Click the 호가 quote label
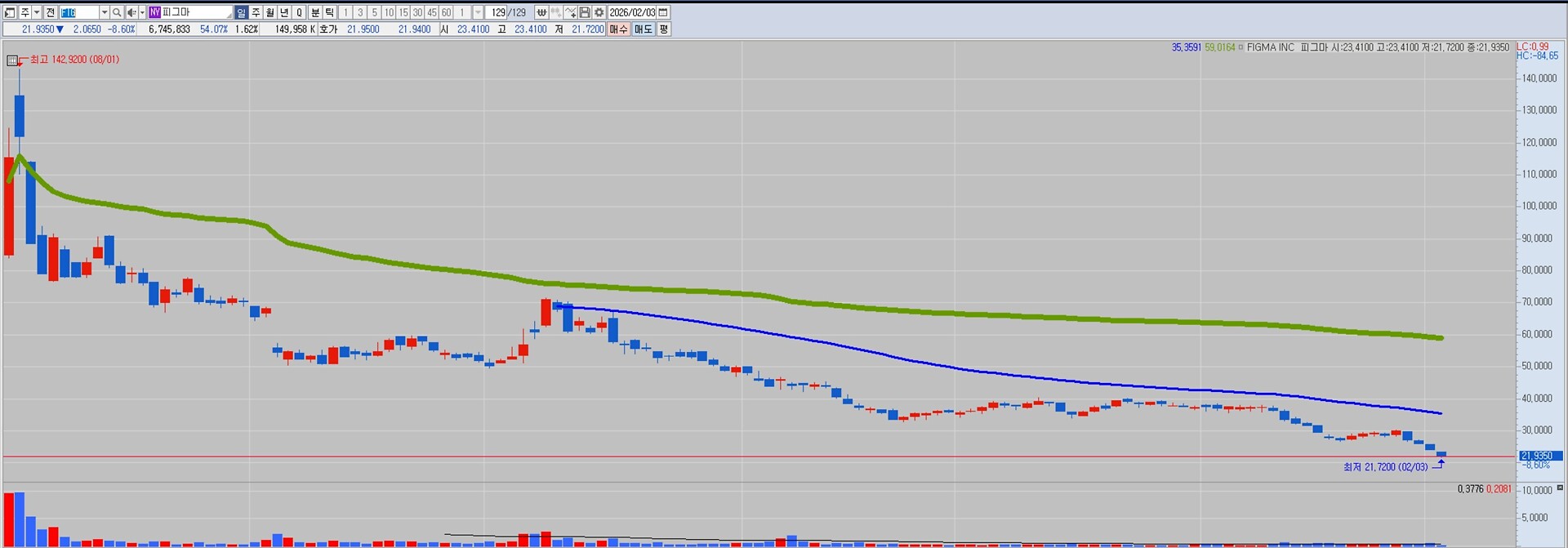This screenshot has width=1568, height=548. (328, 29)
